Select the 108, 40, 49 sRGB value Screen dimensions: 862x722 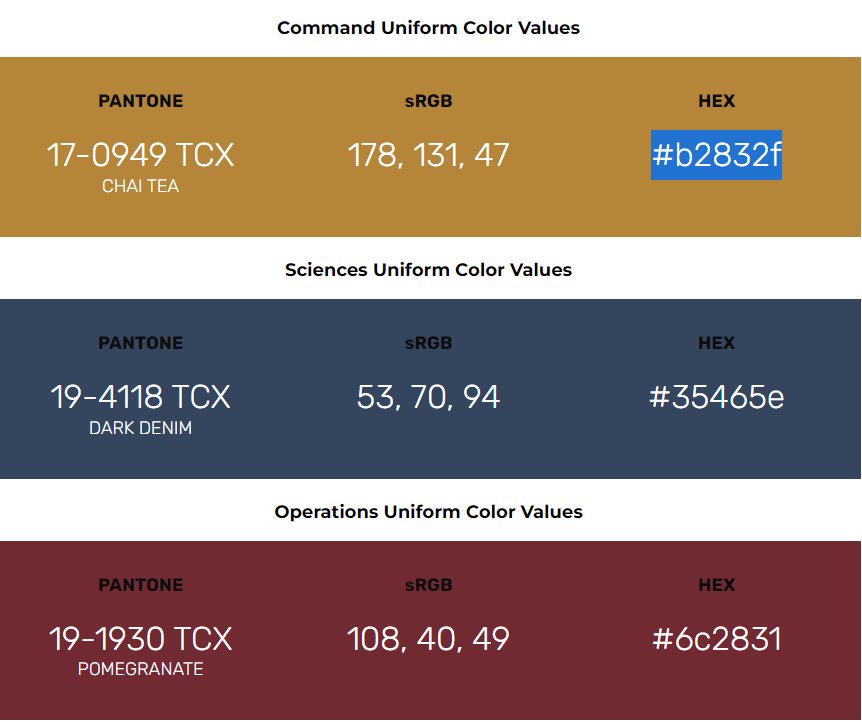pyautogui.click(x=429, y=639)
